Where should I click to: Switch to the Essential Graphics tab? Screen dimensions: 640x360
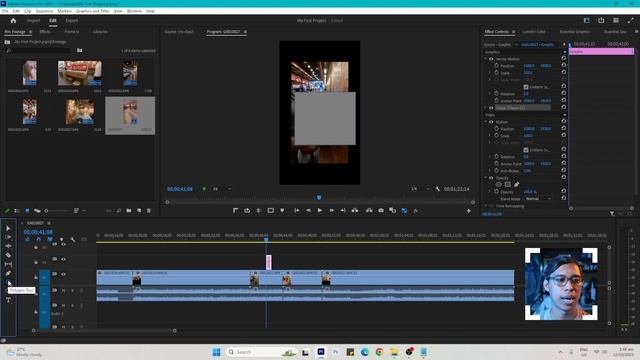pos(575,31)
